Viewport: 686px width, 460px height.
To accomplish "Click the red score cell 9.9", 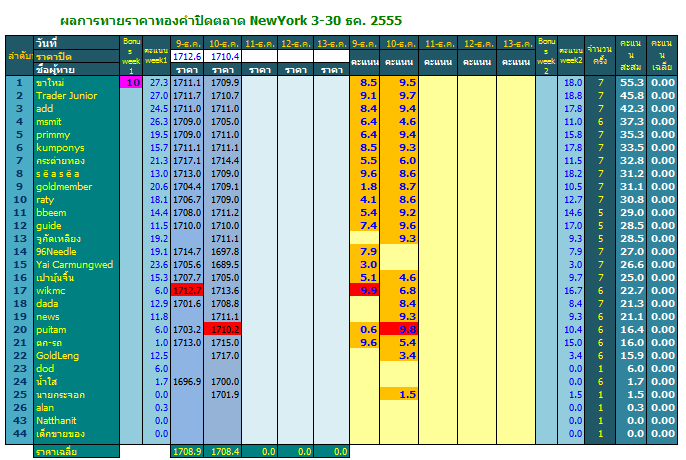I will [x=365, y=291].
